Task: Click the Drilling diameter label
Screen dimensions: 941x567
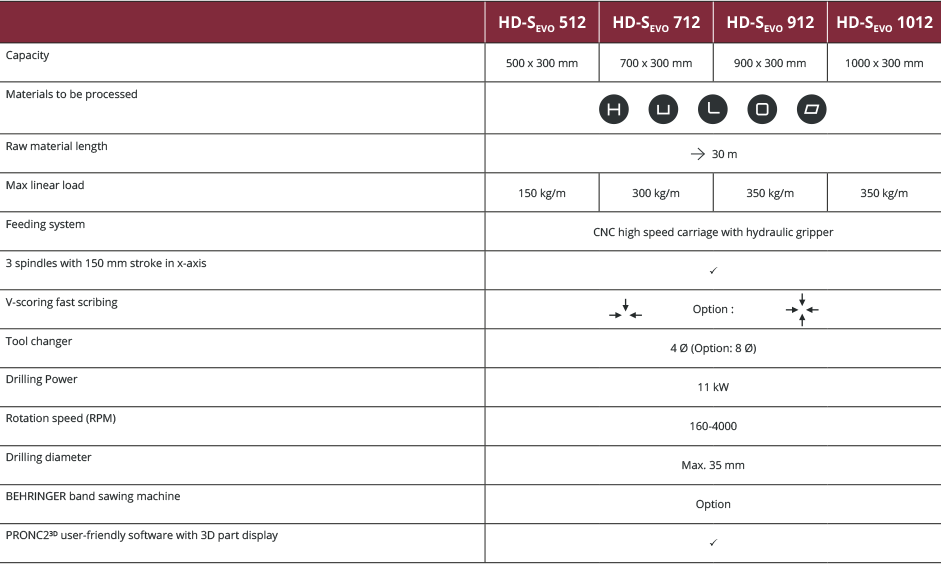Action: click(48, 457)
